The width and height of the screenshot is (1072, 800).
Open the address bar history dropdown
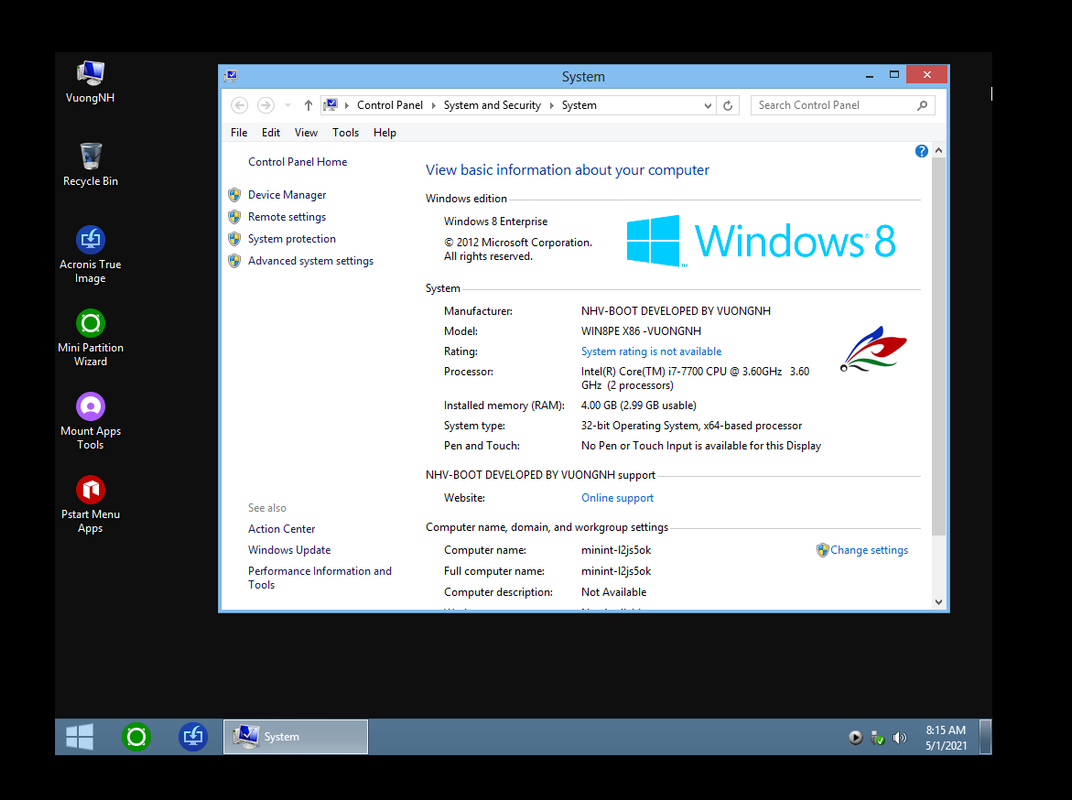[x=708, y=105]
